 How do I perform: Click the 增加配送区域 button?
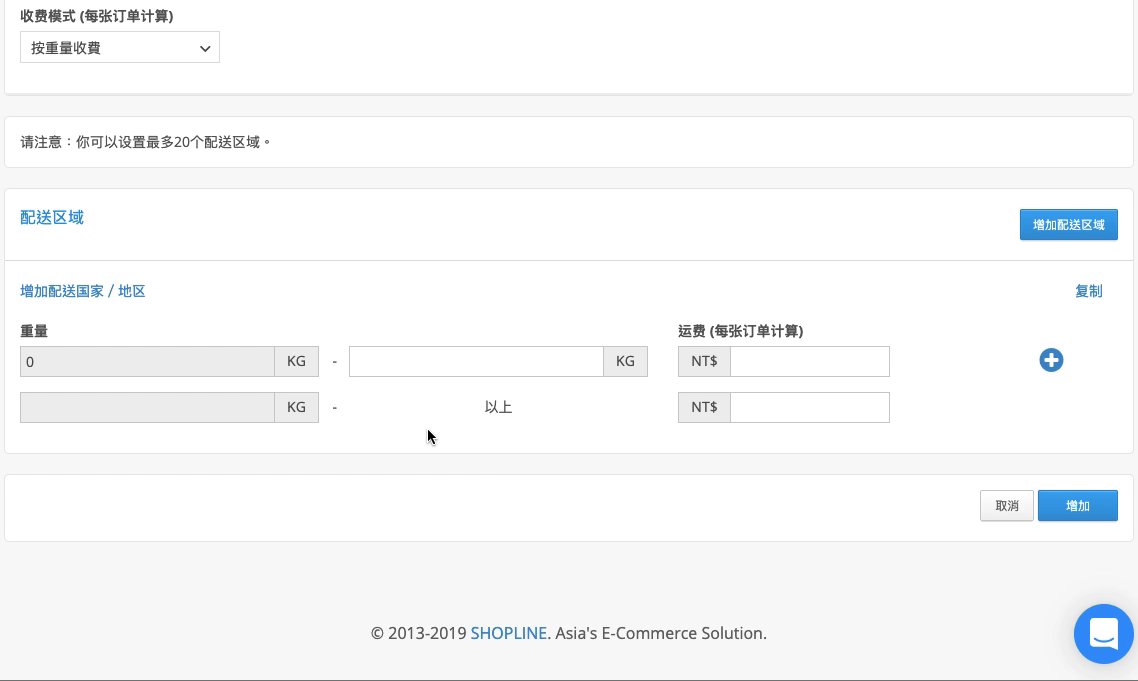coord(1068,224)
